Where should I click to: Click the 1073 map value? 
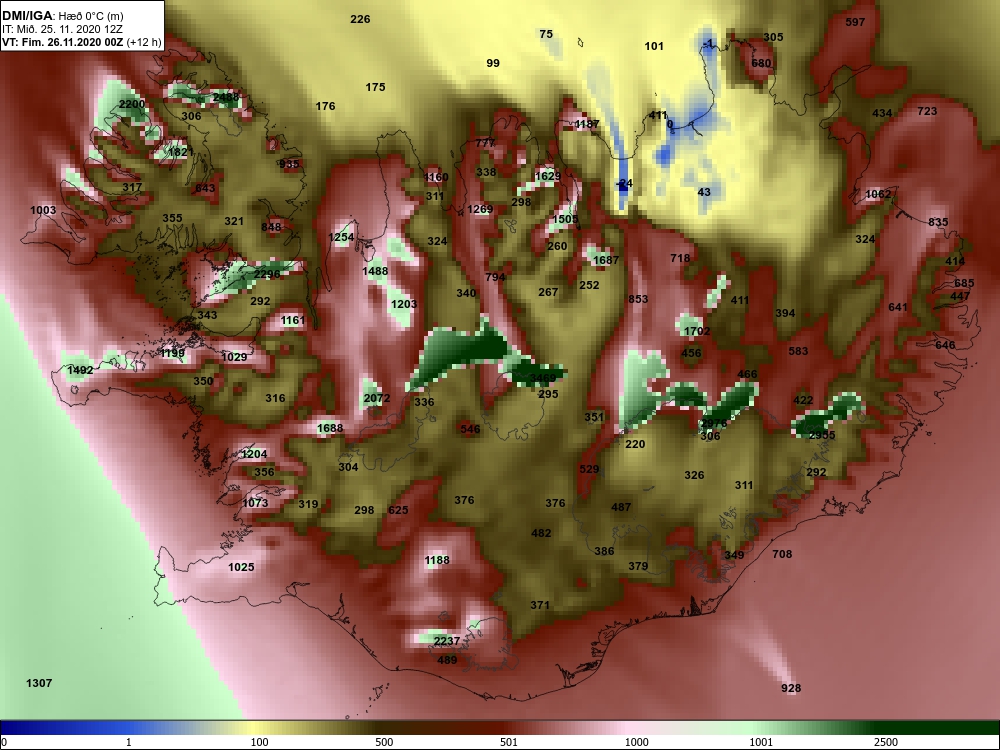[x=255, y=503]
